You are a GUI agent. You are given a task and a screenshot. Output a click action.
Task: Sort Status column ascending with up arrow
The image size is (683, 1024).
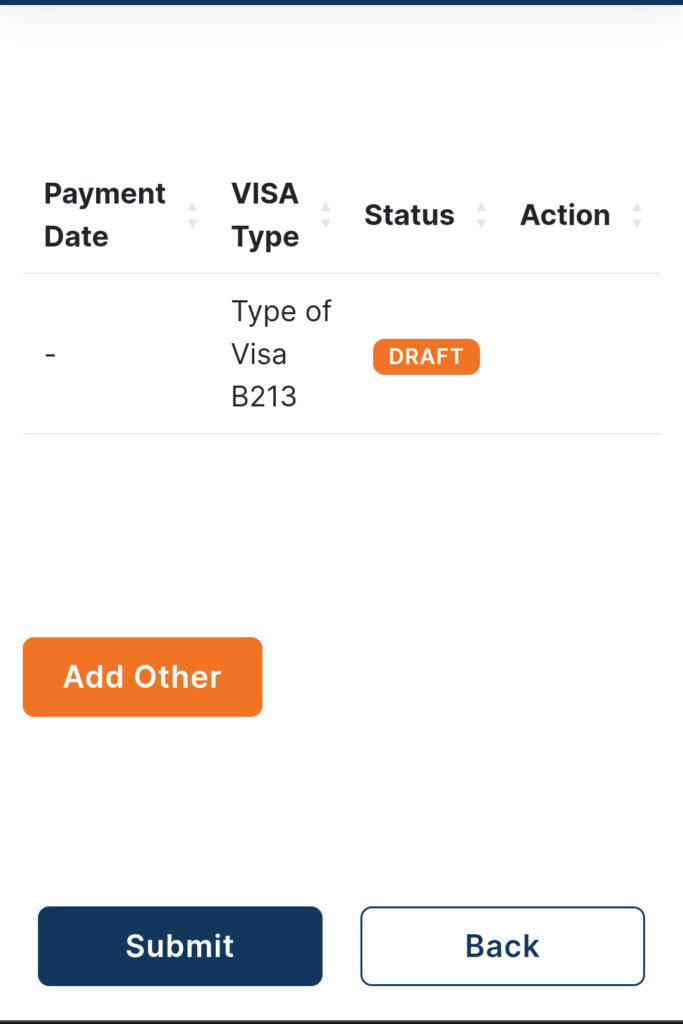[481, 207]
